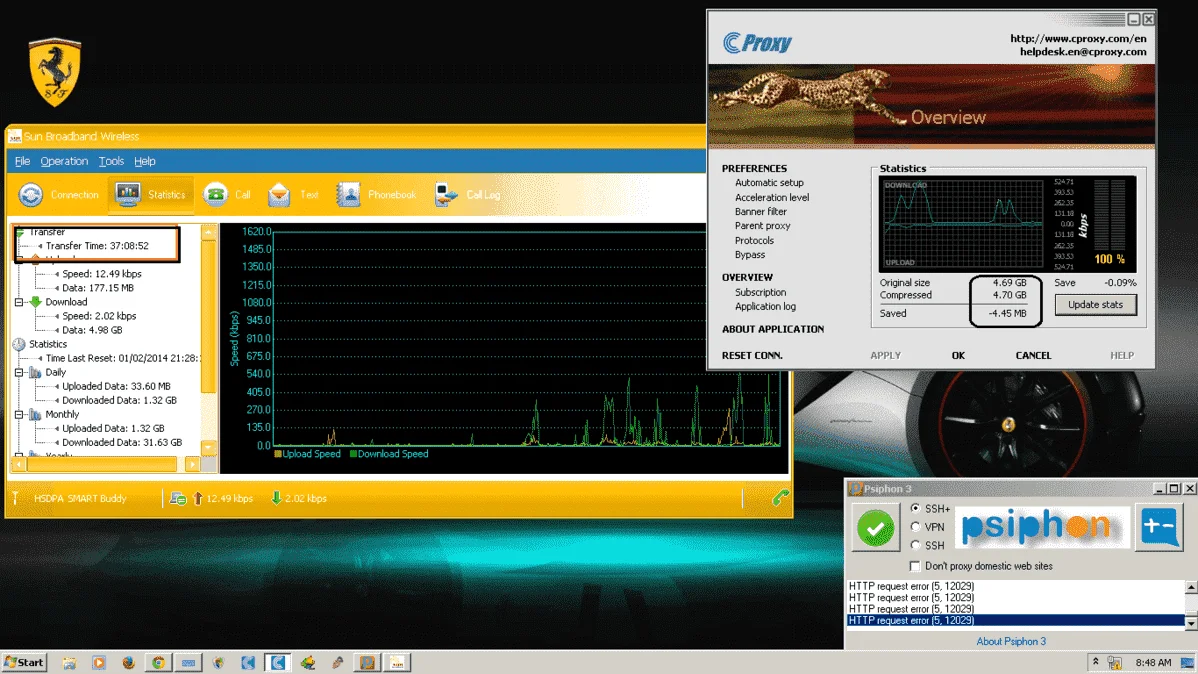The width and height of the screenshot is (1198, 674).
Task: Open the cproxy.com website link
Action: [x=1078, y=38]
